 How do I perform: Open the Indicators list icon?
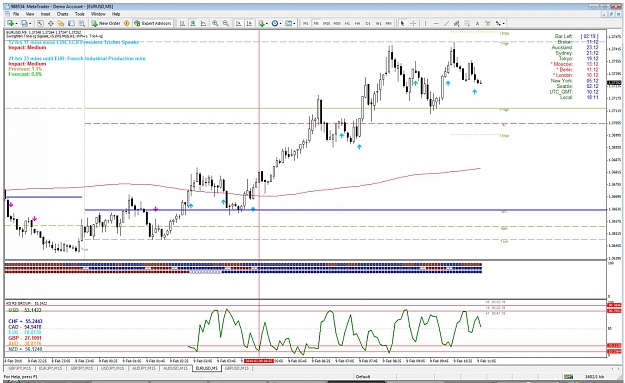click(x=261, y=24)
